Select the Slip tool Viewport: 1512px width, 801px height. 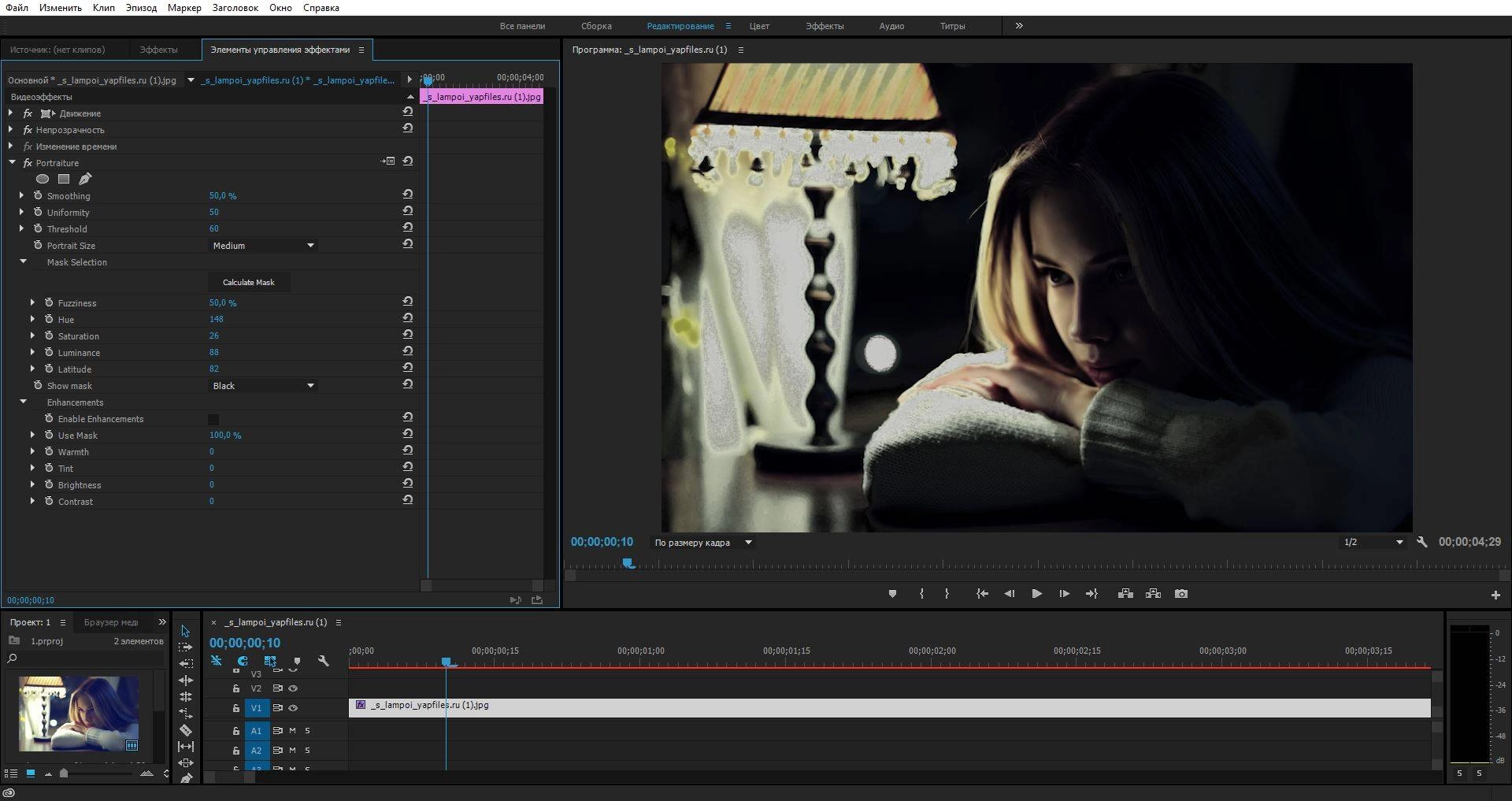click(186, 747)
